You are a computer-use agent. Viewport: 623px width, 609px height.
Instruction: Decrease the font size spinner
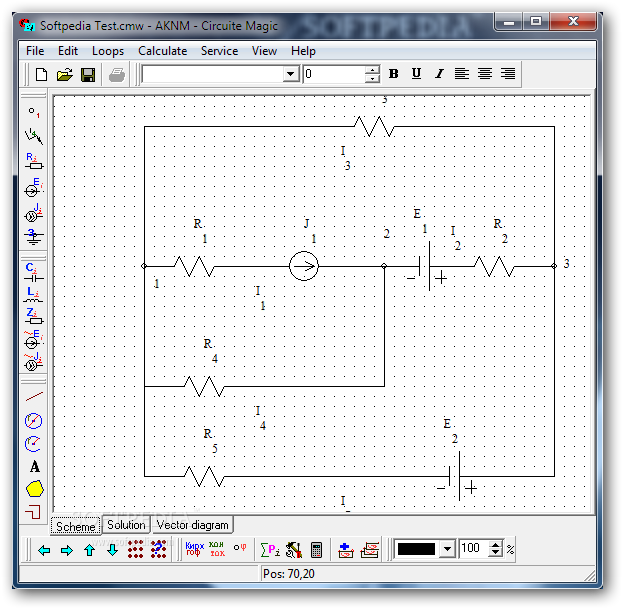tap(372, 78)
